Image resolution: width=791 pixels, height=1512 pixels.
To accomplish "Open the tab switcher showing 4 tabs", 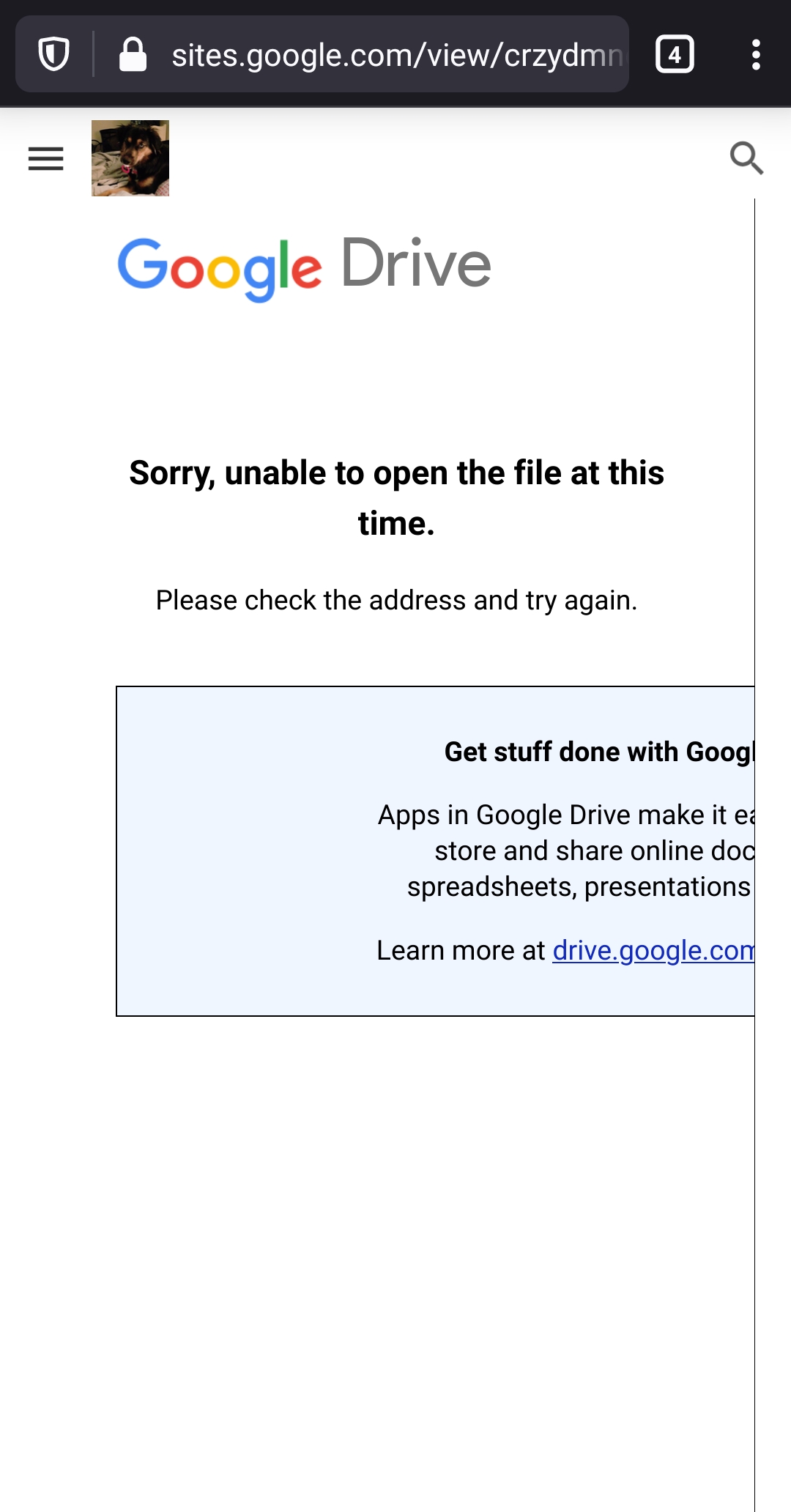I will [x=675, y=55].
